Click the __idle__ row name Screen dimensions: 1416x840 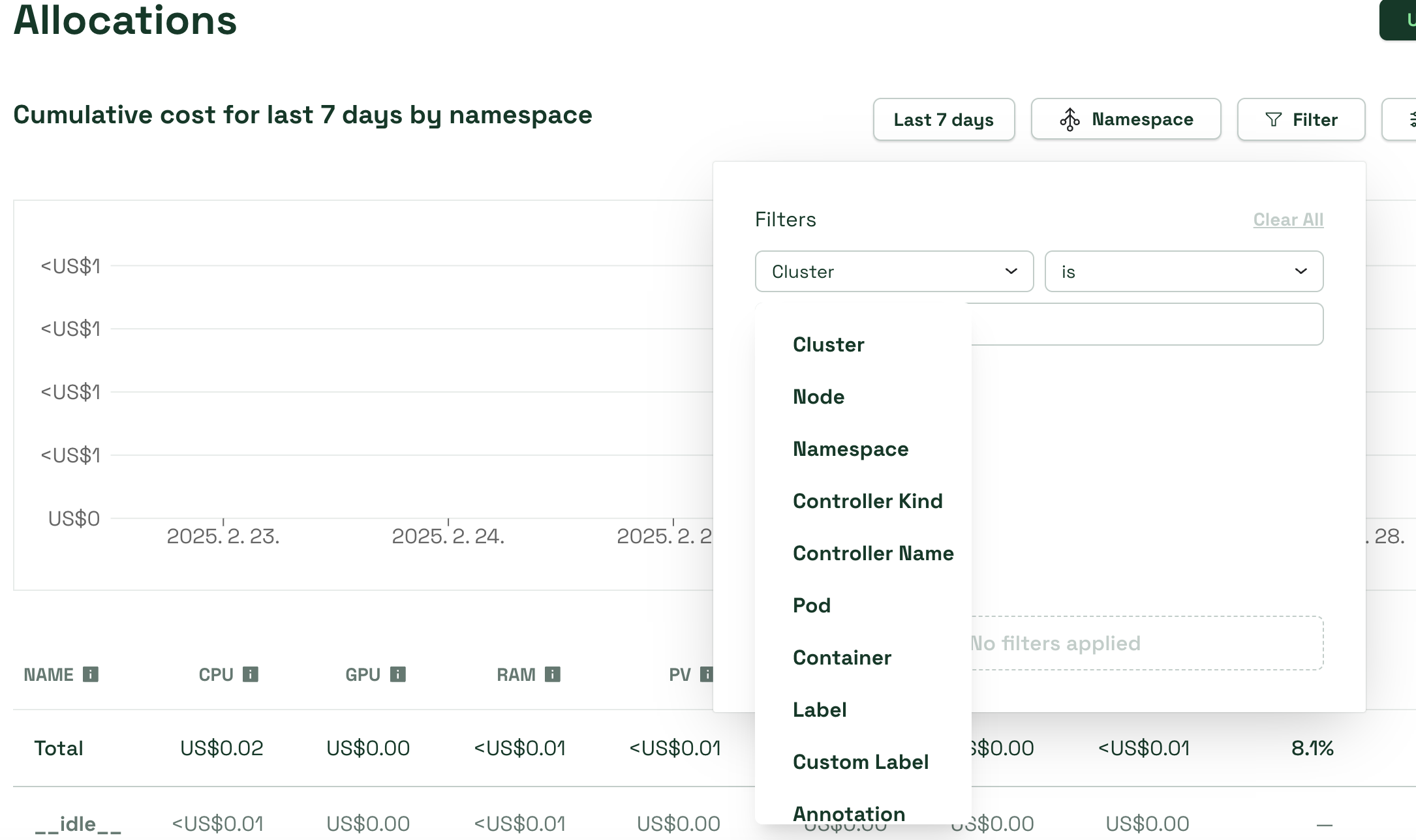78,824
